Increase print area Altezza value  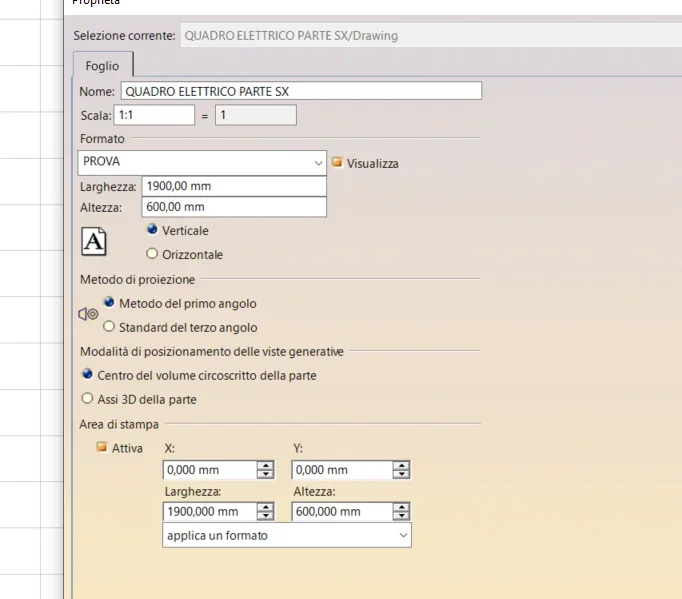point(401,507)
